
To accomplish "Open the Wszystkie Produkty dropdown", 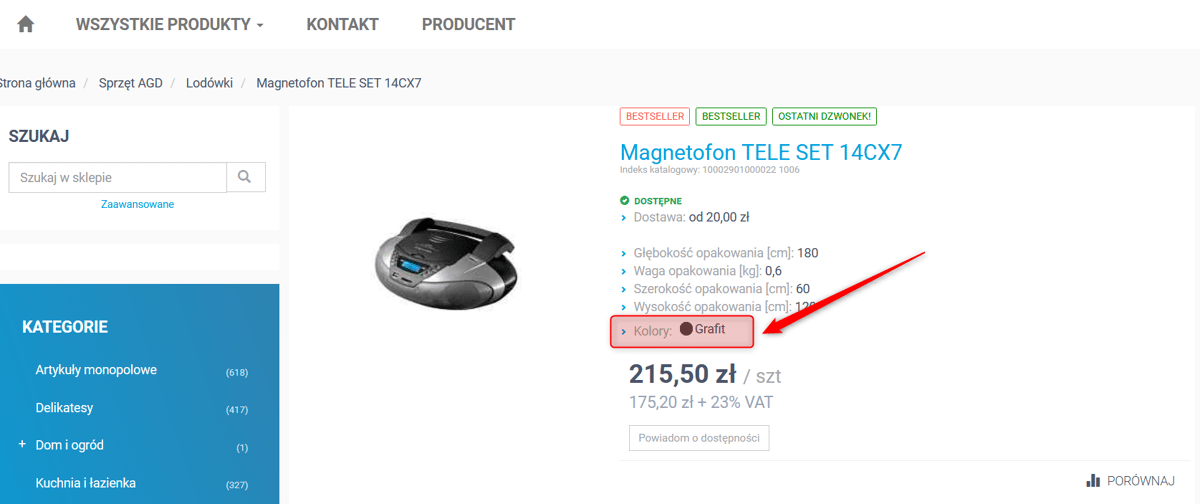I will [x=169, y=24].
